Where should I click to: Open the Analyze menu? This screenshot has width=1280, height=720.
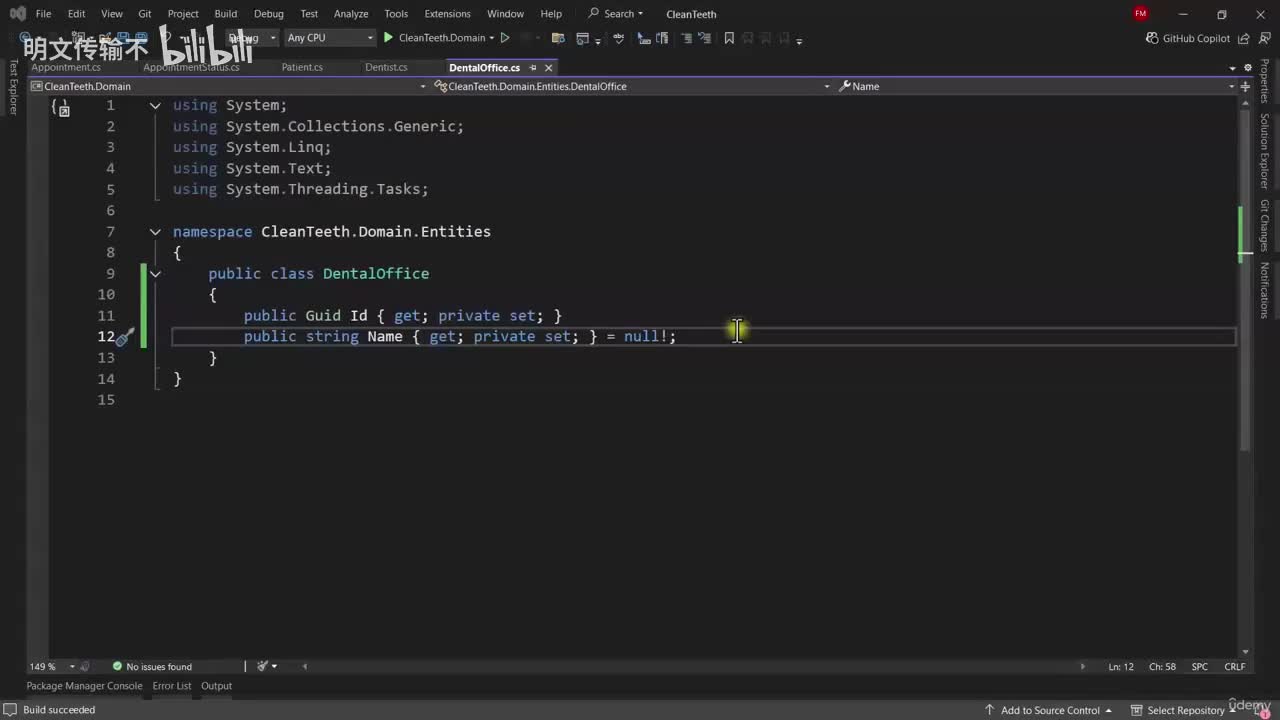pyautogui.click(x=351, y=14)
